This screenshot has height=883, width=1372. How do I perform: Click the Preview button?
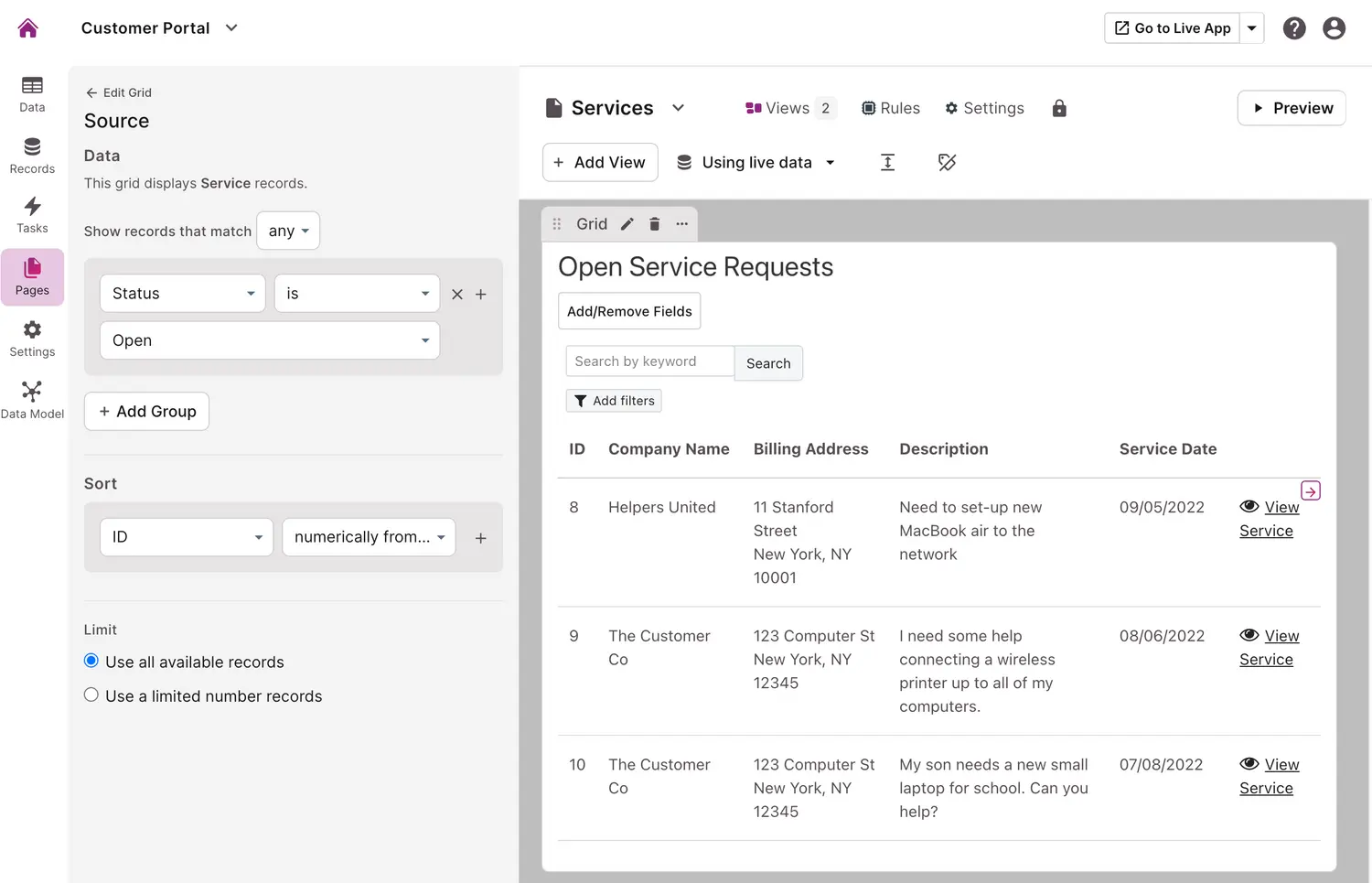[1291, 108]
